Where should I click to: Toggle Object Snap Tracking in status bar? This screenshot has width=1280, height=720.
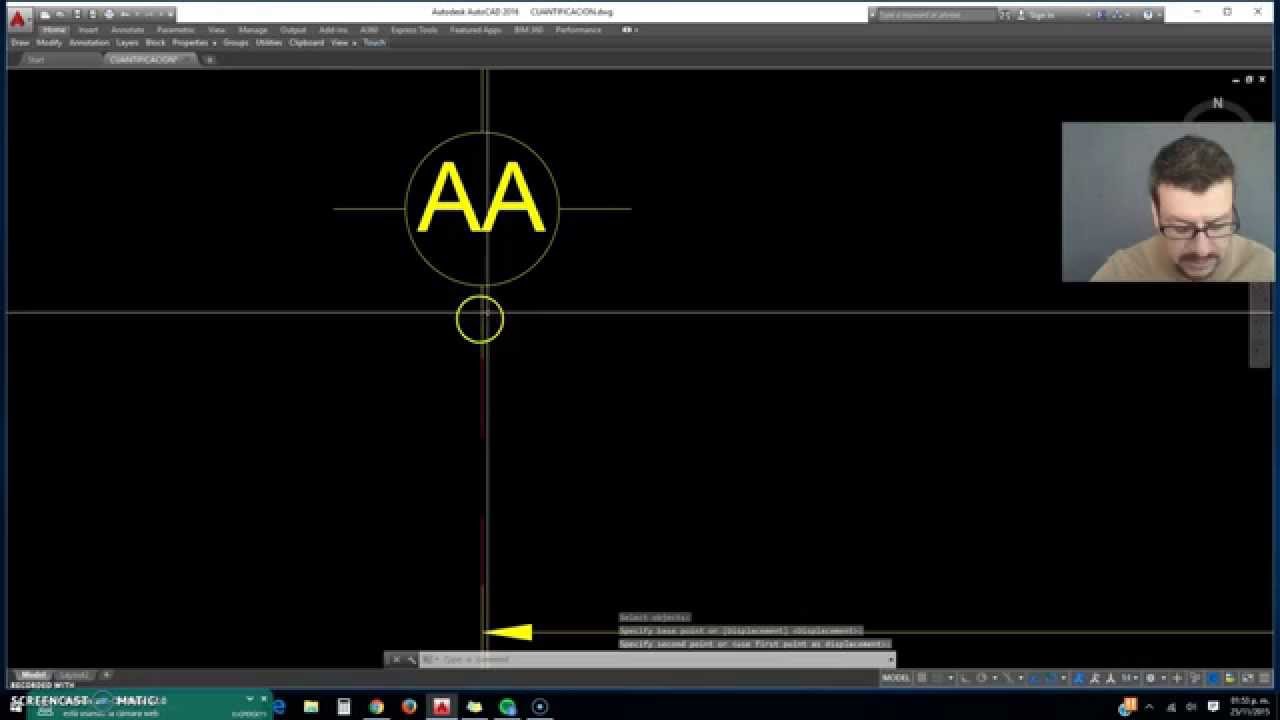[1033, 678]
